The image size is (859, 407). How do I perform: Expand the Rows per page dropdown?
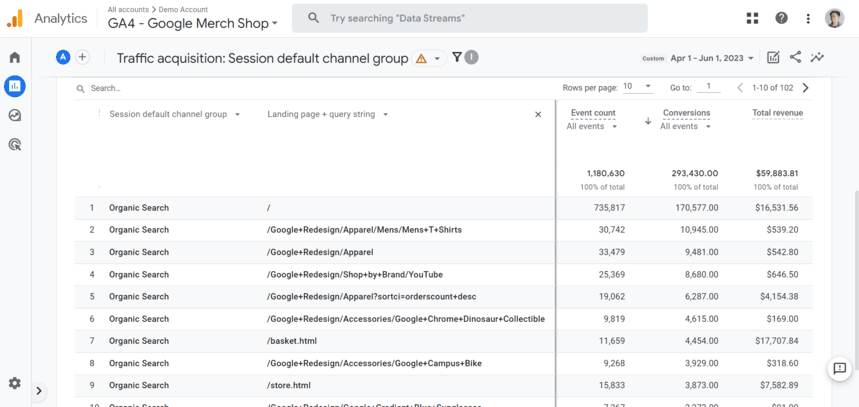(x=635, y=87)
